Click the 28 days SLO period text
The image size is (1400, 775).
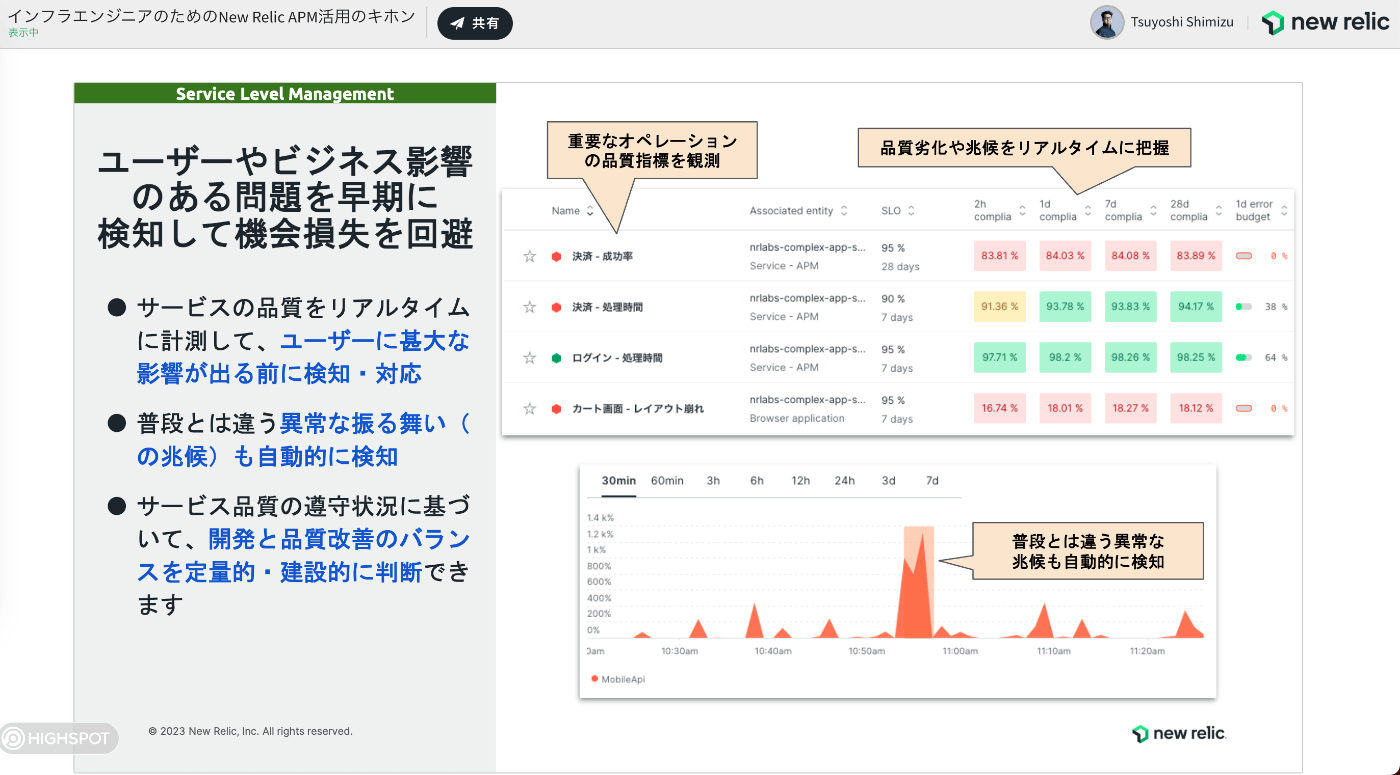click(900, 267)
